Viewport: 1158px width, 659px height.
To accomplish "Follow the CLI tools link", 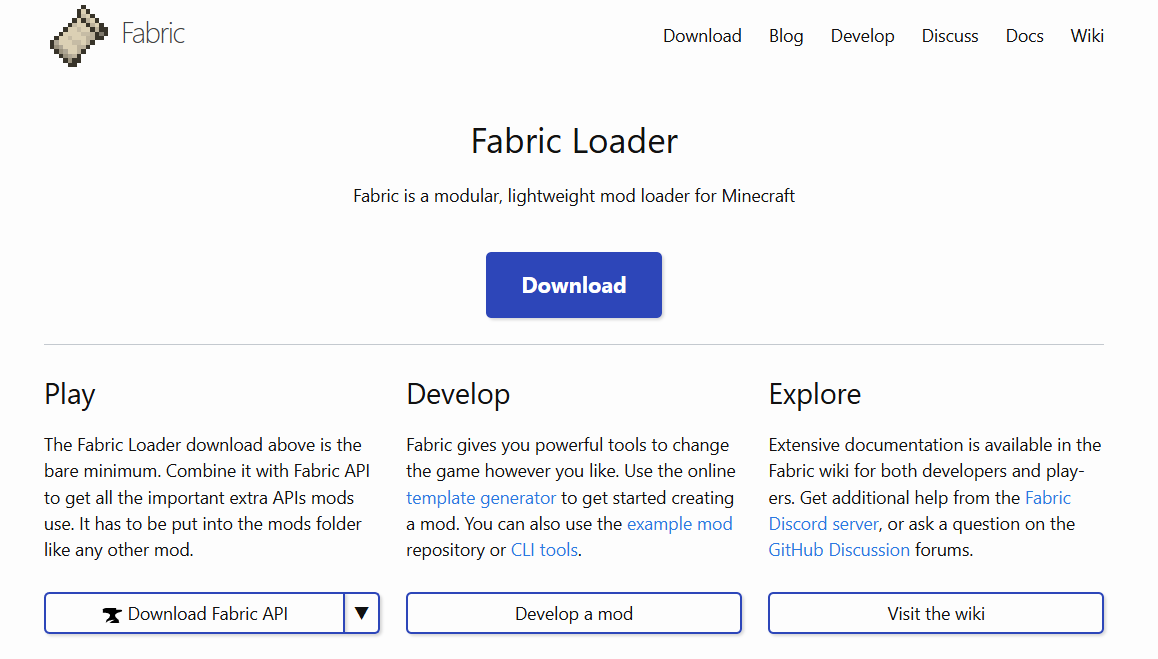I will pos(544,550).
